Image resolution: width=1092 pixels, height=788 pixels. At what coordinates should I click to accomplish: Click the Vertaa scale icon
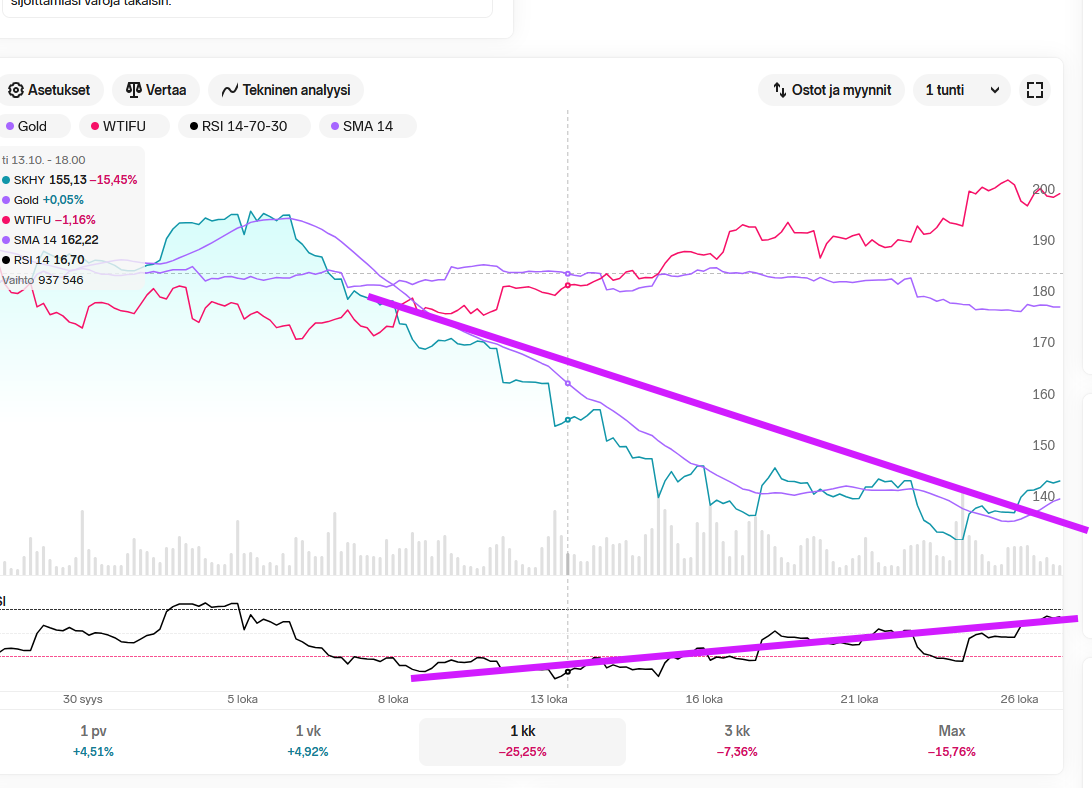point(133,90)
